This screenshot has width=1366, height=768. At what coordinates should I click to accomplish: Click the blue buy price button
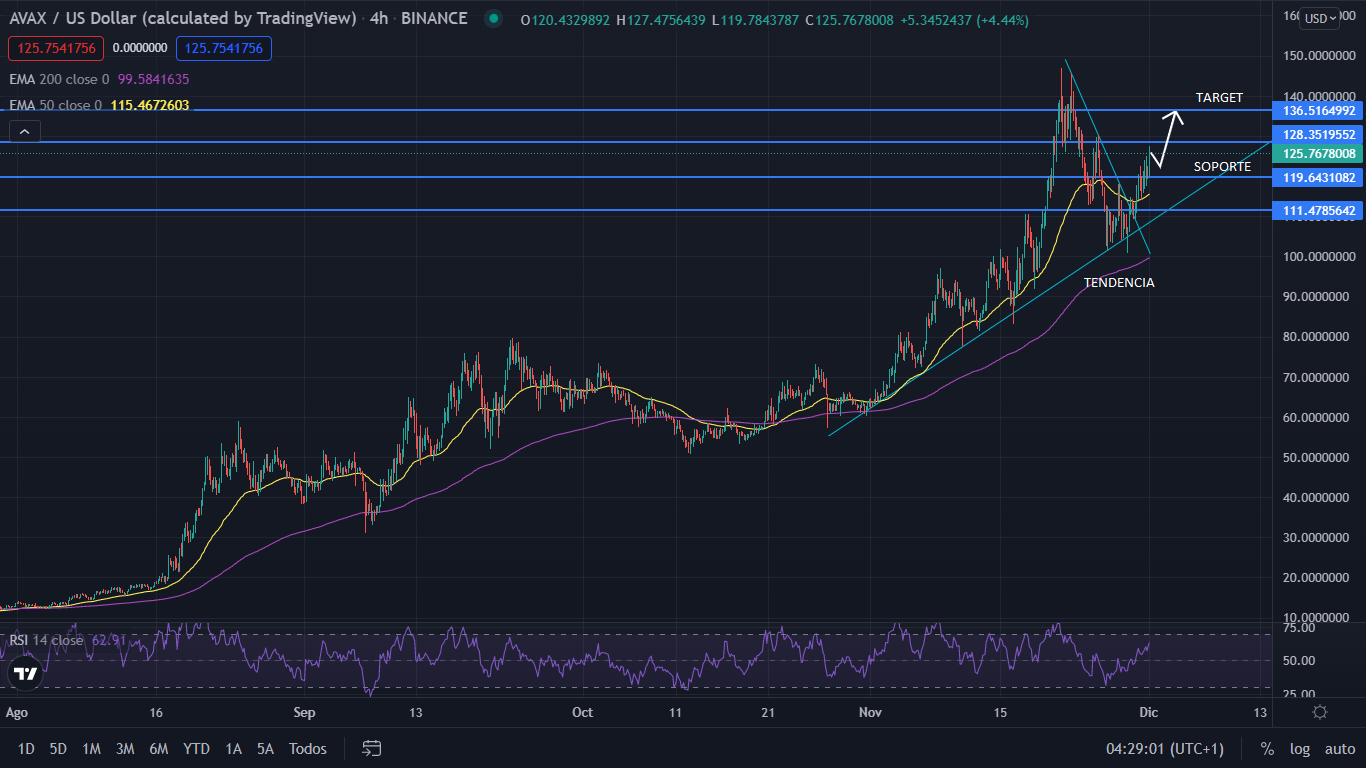[223, 48]
